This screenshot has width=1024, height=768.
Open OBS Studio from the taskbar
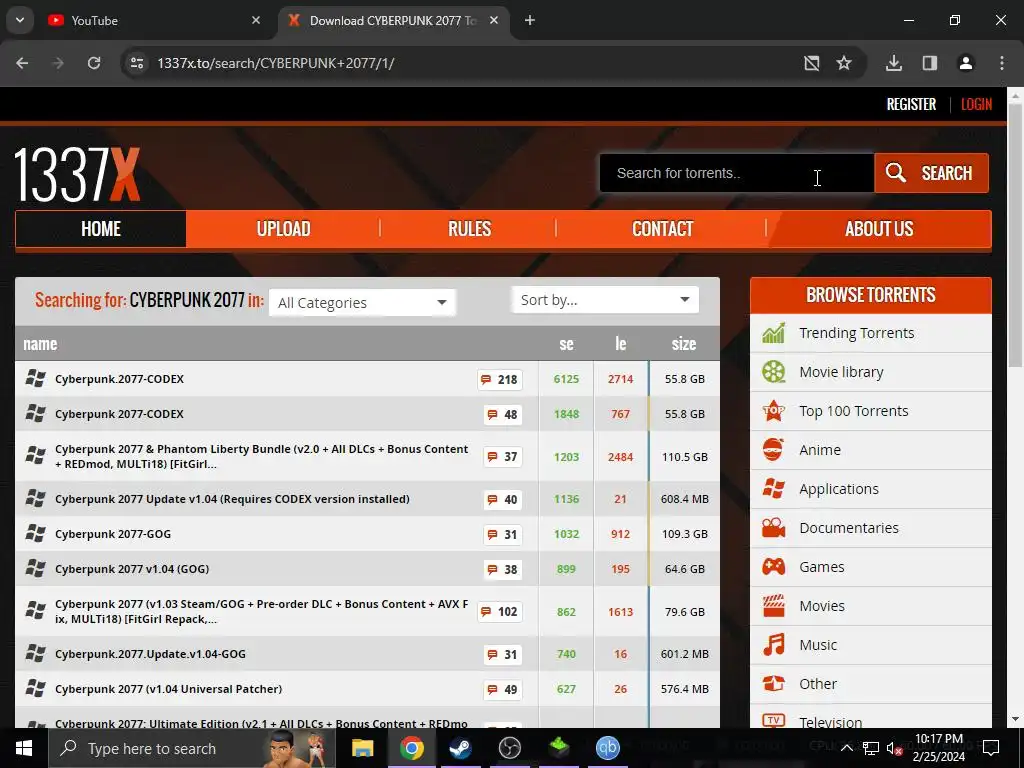tap(509, 748)
